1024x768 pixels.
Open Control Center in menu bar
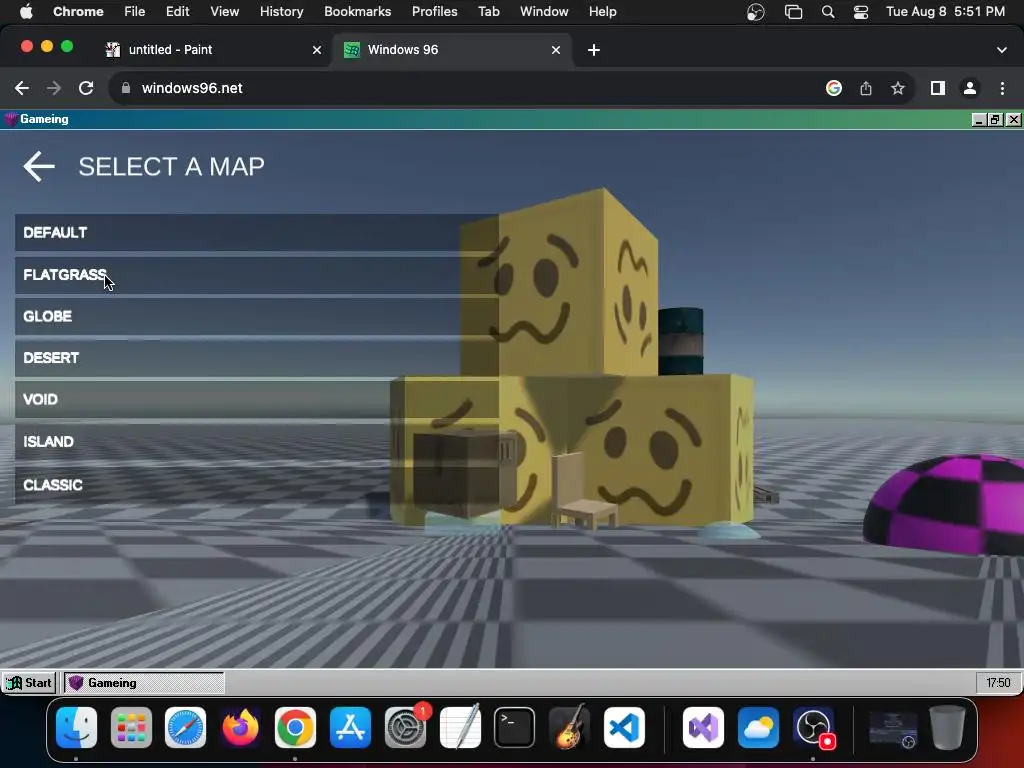(861, 12)
